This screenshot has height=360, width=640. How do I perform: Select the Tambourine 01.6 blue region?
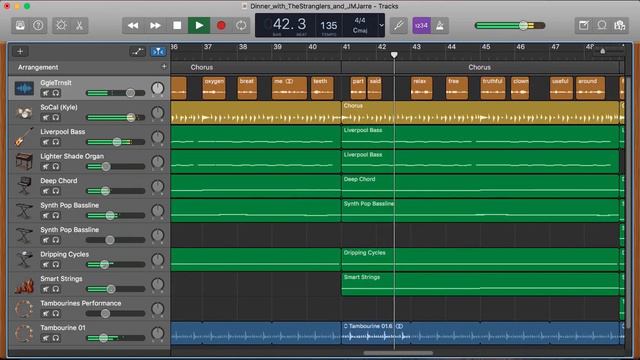(x=481, y=333)
